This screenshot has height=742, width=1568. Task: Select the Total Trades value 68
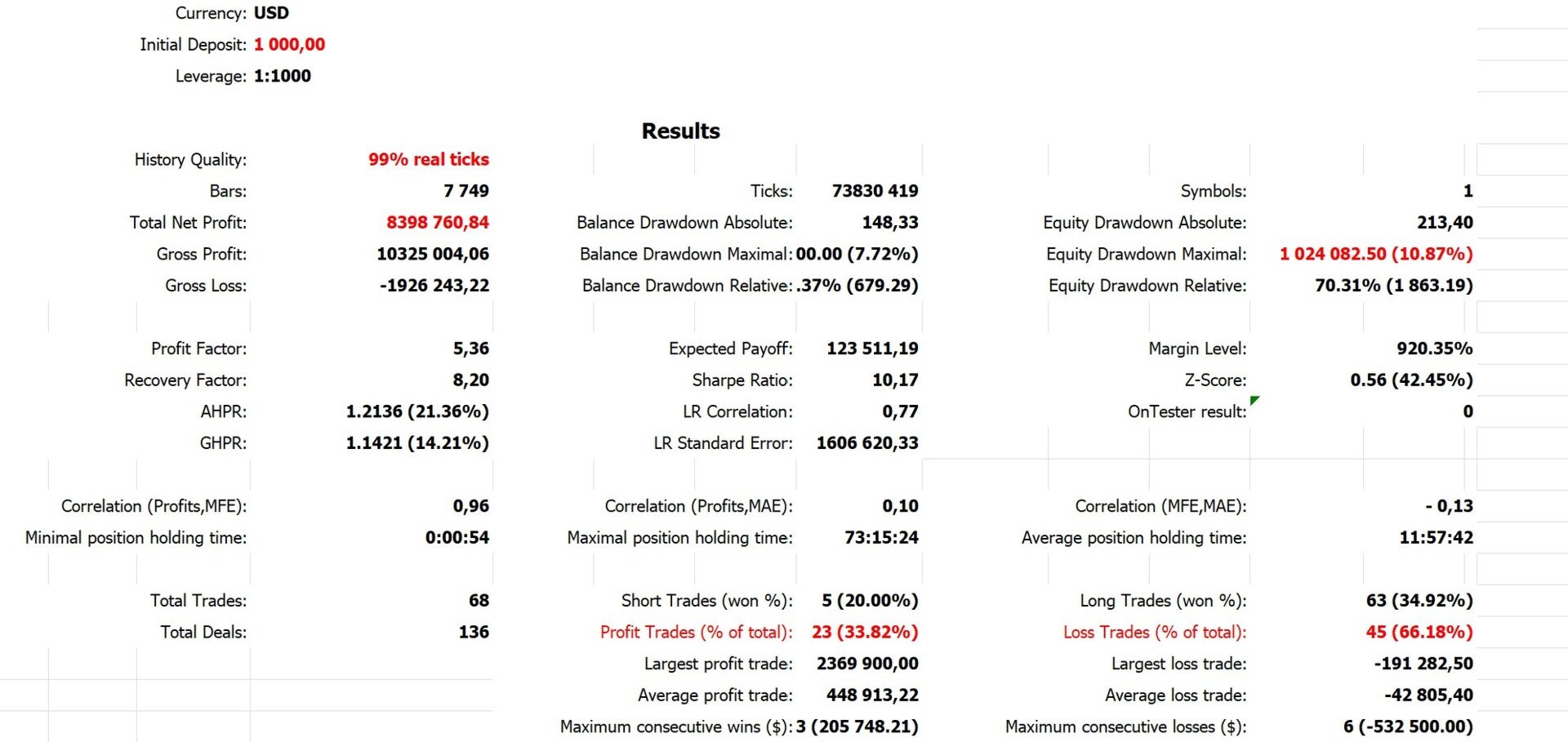point(479,601)
